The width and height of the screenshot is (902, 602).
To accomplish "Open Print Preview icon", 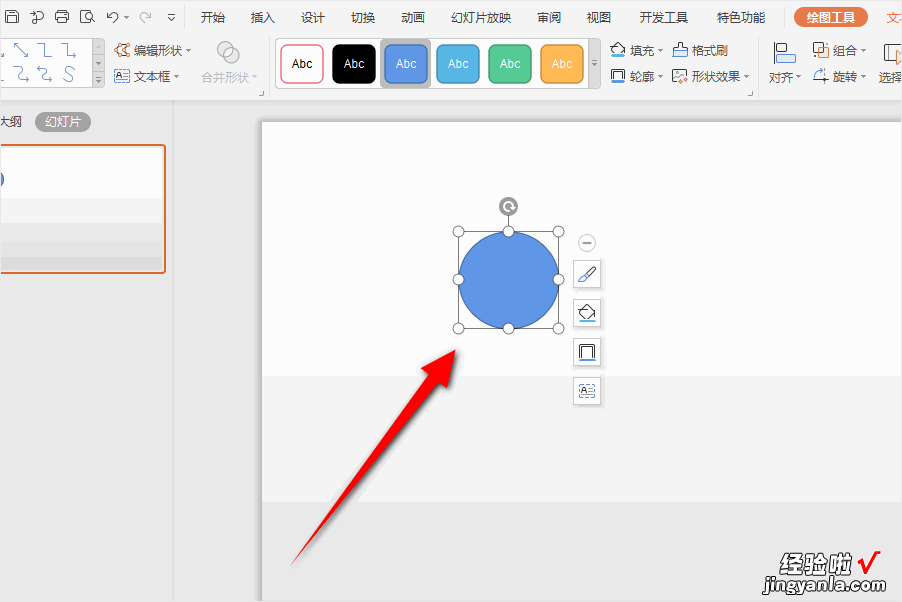I will pyautogui.click(x=87, y=17).
